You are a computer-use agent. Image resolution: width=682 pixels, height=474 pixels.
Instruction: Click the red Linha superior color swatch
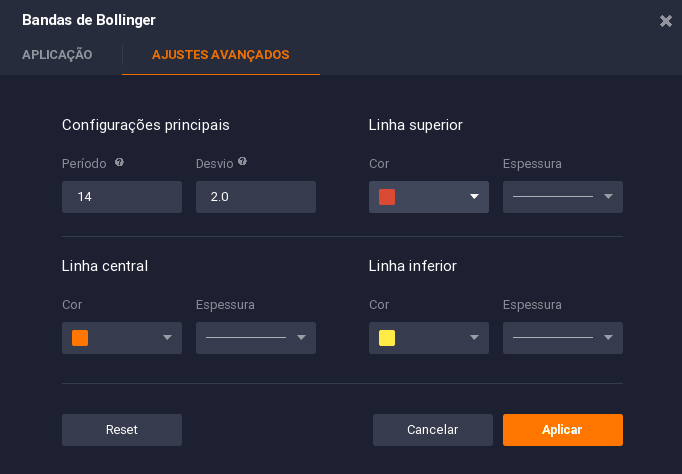(387, 197)
